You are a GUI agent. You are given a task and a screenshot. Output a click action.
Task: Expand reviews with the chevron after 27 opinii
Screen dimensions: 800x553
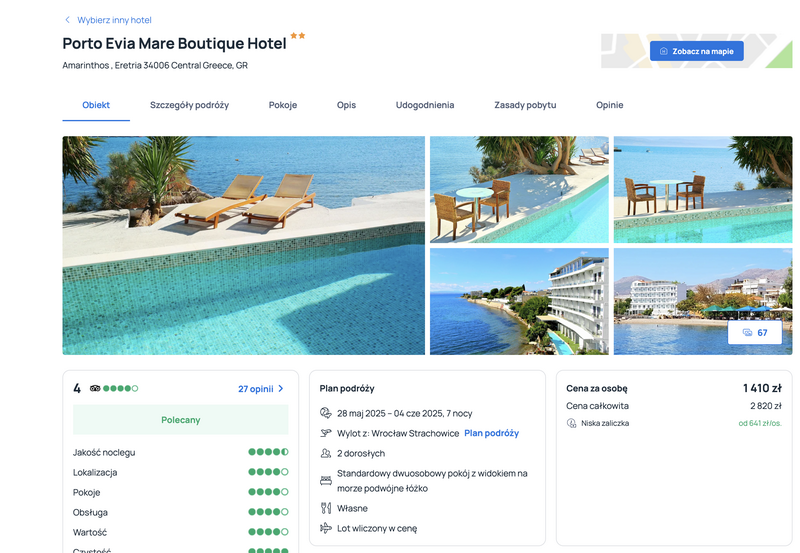click(281, 389)
